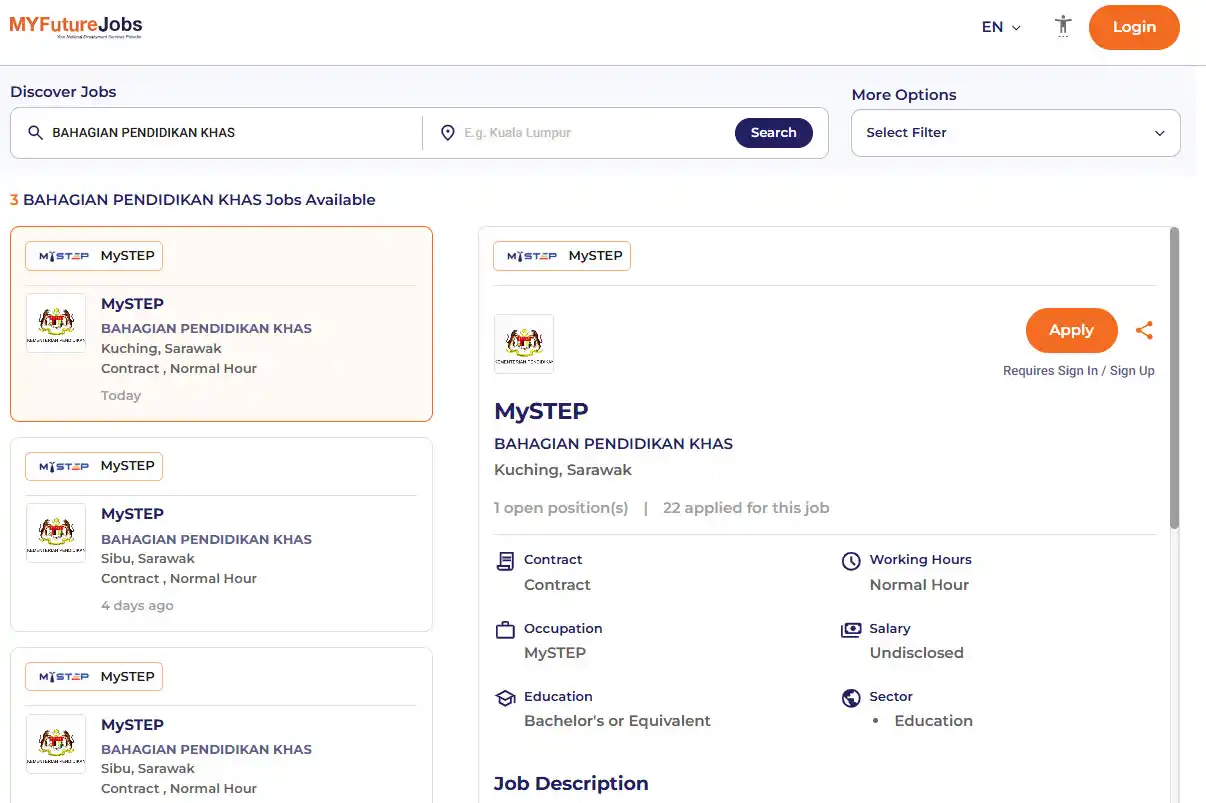Click 'BAHAGIAN PENDIDIKAN KHAS' employer name in detail panel

tap(613, 444)
